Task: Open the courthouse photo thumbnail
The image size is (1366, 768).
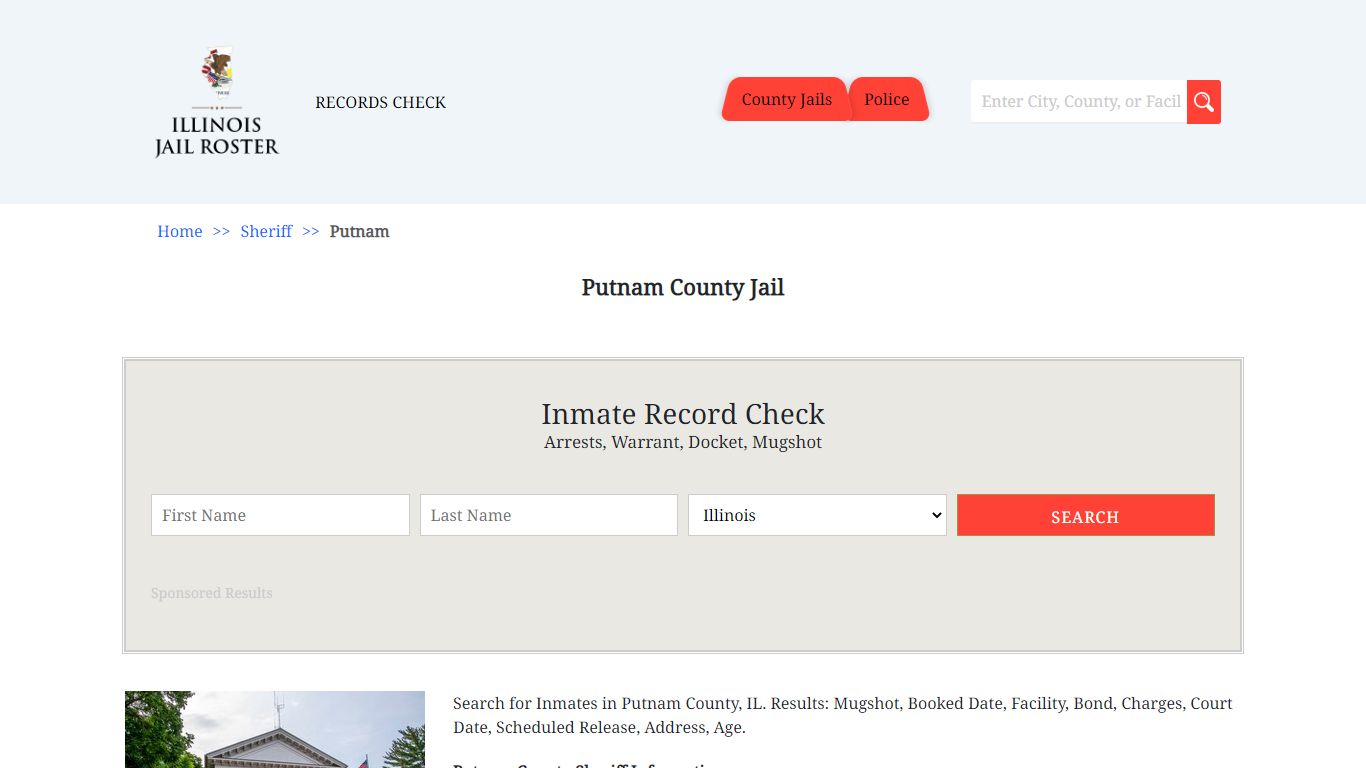Action: click(x=275, y=729)
